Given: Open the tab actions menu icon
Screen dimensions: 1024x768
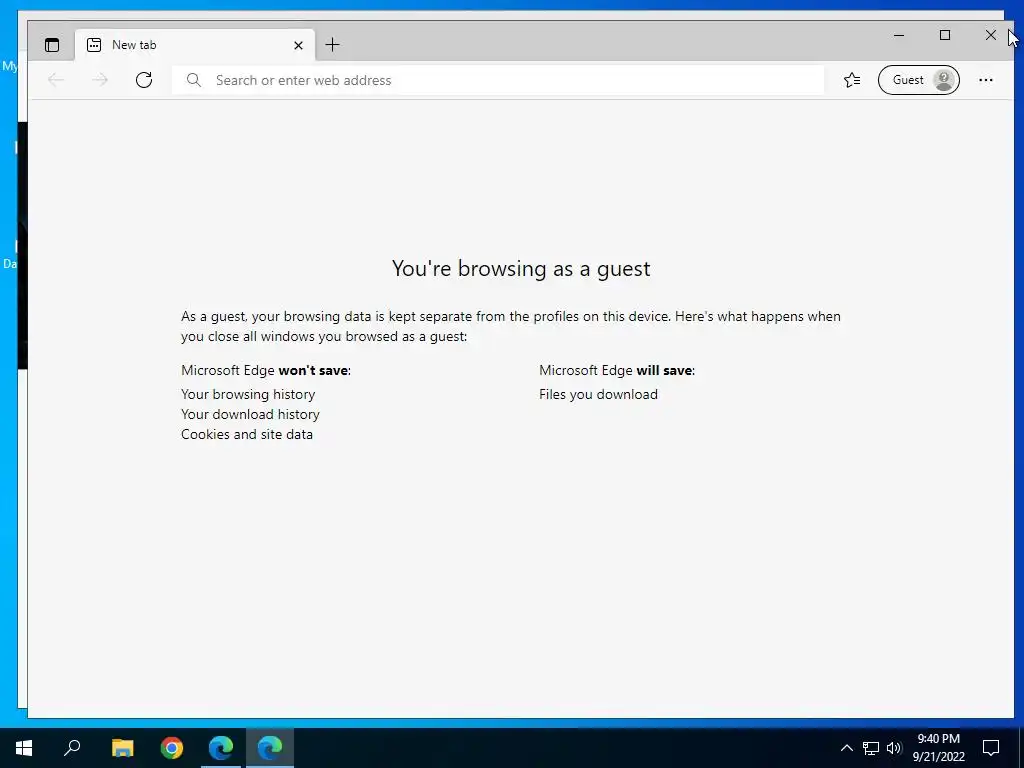Looking at the screenshot, I should click(52, 45).
